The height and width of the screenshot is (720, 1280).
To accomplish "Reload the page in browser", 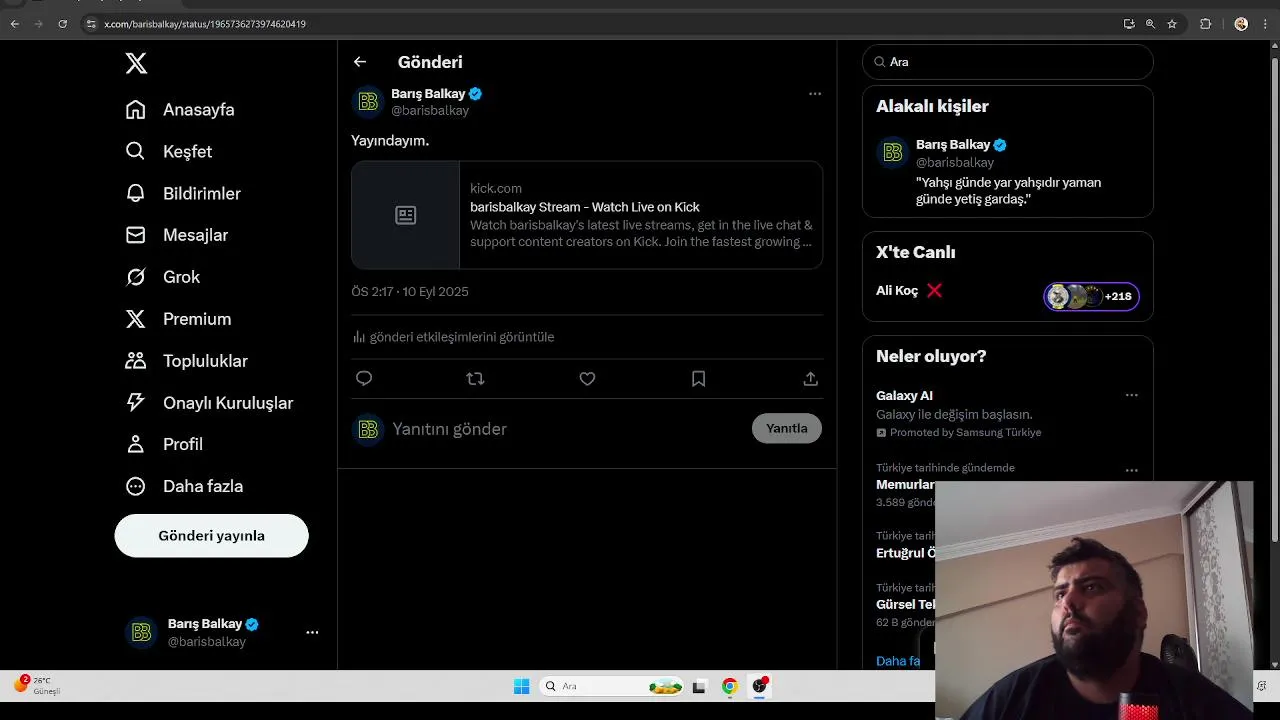I will [62, 24].
